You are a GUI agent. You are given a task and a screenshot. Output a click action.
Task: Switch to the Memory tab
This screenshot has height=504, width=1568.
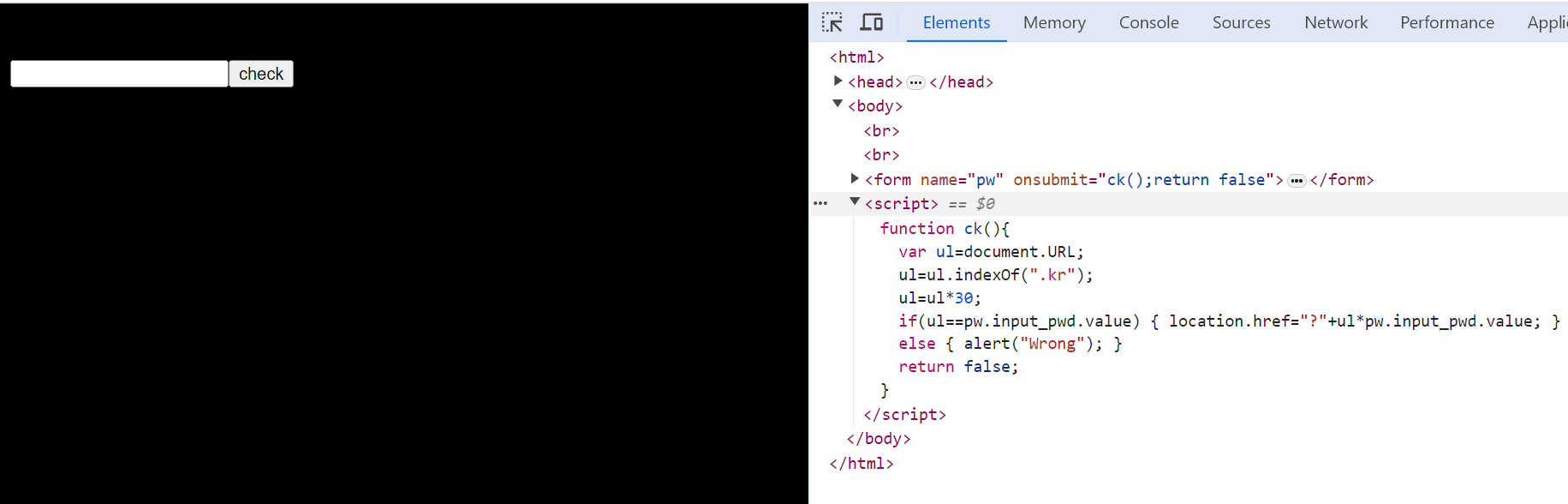pyautogui.click(x=1054, y=22)
